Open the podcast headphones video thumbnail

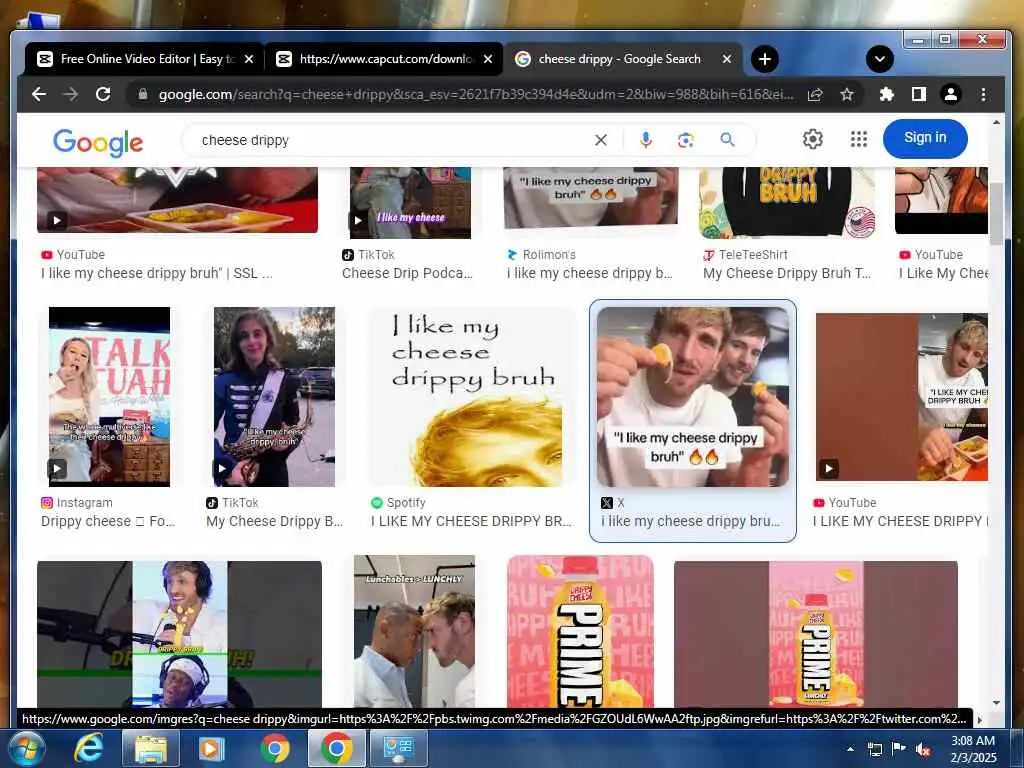pos(180,633)
